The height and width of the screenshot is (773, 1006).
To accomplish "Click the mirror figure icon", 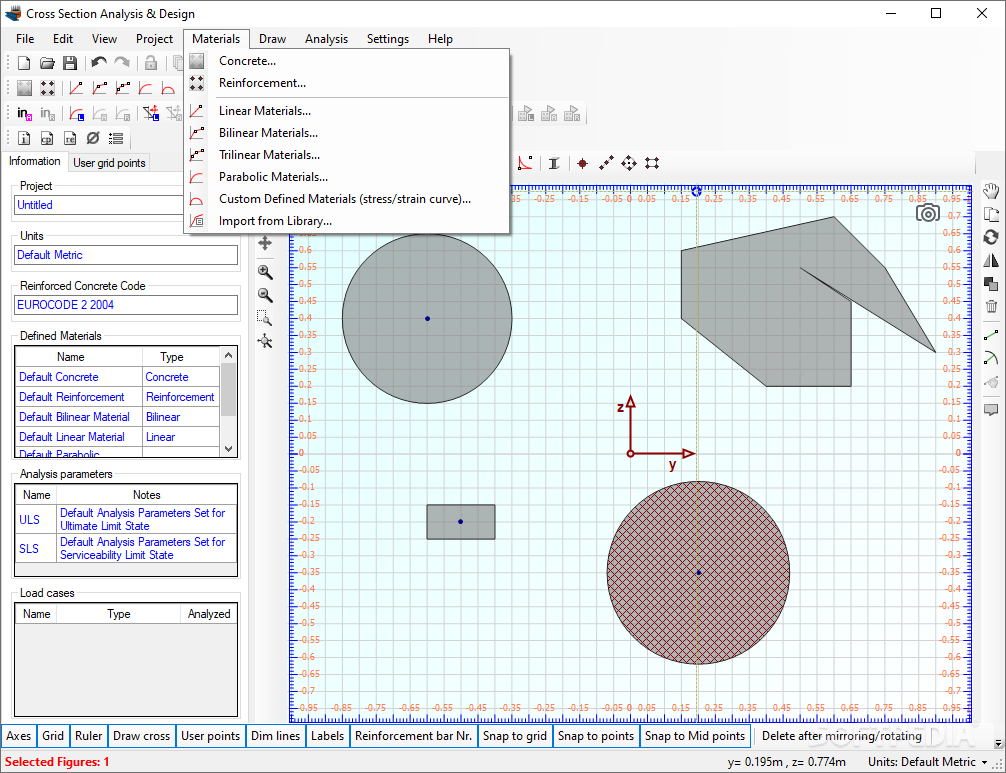I will (x=991, y=260).
